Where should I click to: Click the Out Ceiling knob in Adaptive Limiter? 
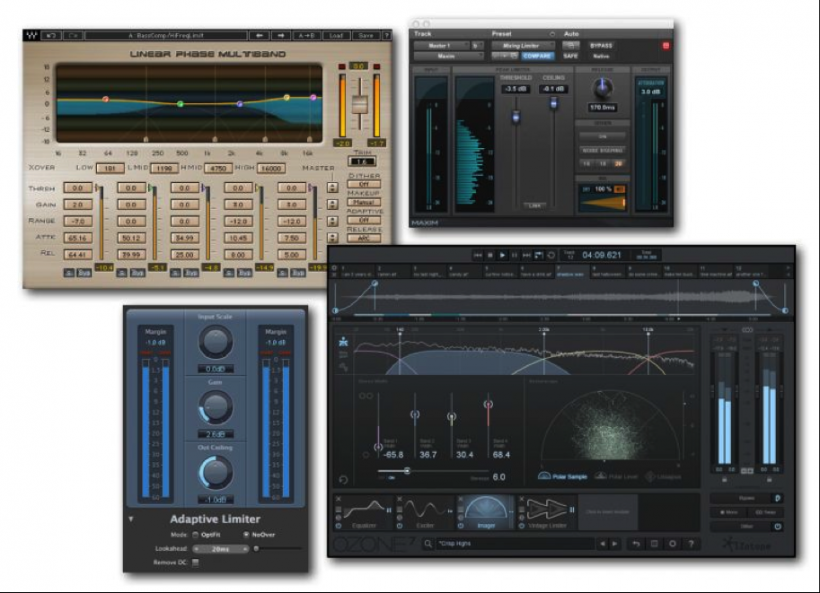[215, 473]
